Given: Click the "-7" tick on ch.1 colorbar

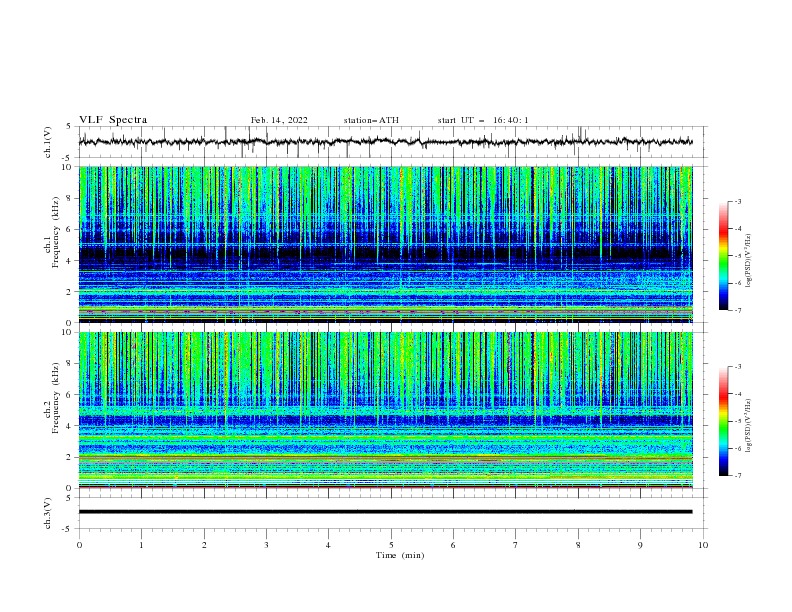Looking at the screenshot, I should (737, 310).
